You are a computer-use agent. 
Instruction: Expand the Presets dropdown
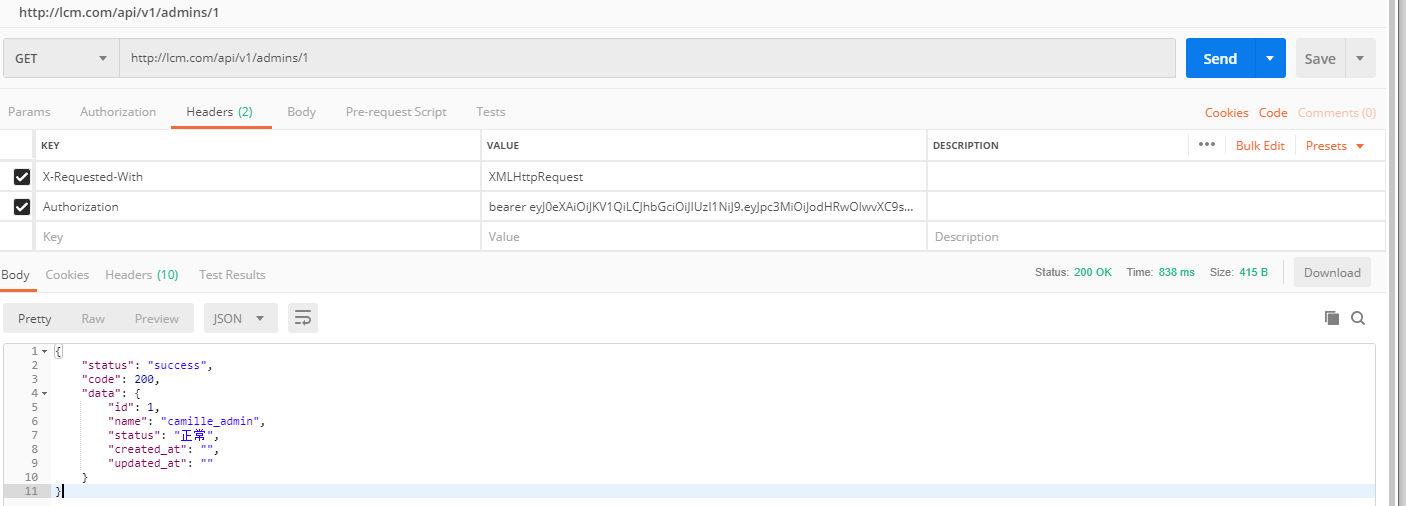1335,146
